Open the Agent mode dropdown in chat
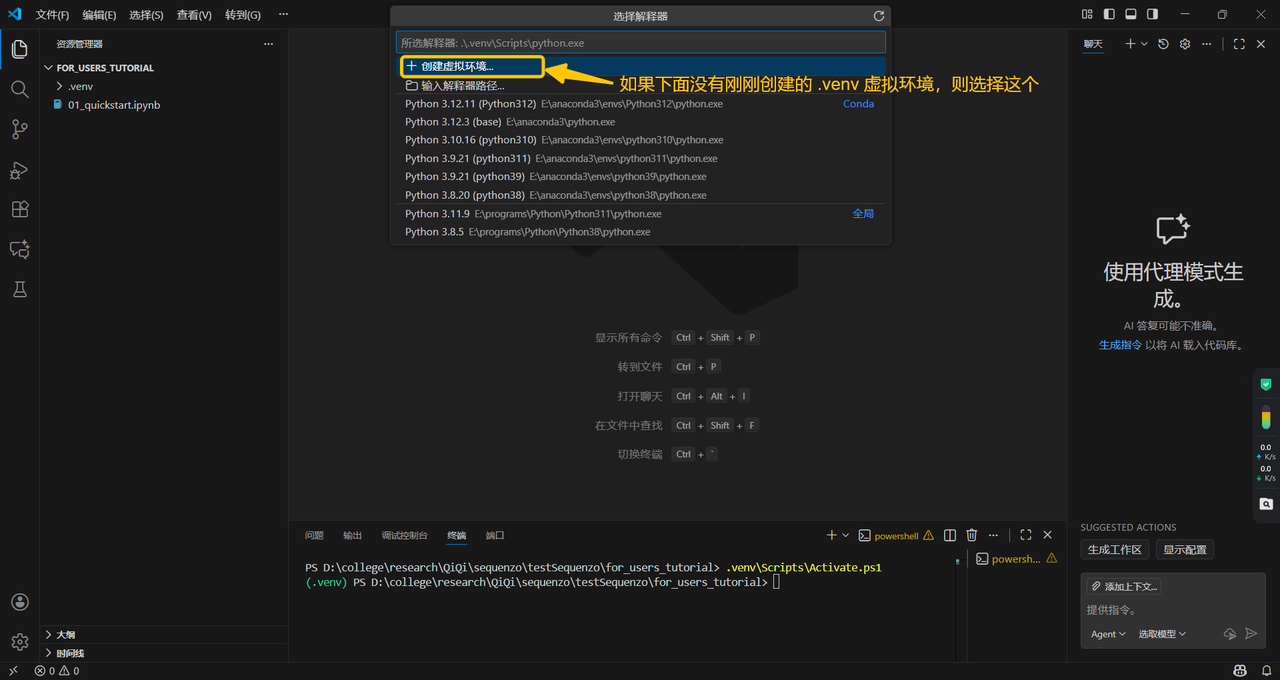 [1108, 634]
